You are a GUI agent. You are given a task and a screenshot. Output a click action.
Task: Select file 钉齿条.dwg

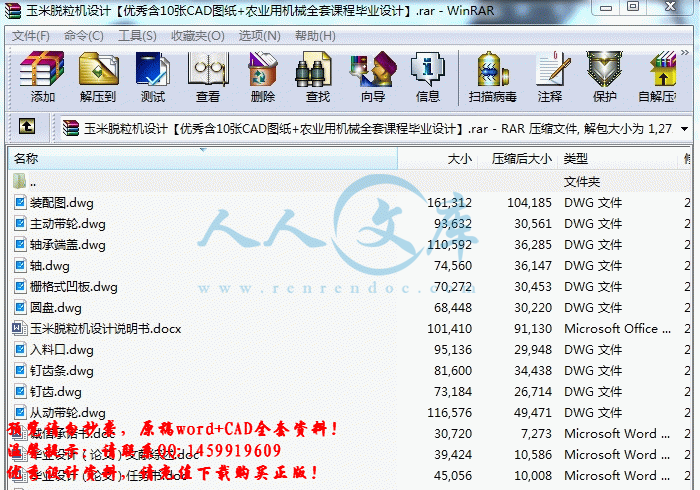[350, 370]
